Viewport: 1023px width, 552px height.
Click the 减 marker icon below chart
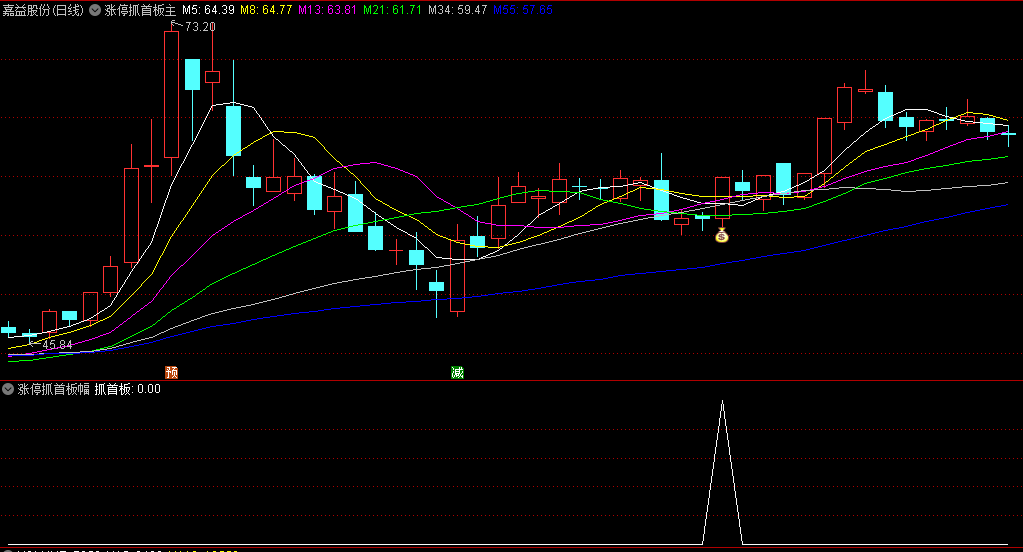[x=457, y=372]
